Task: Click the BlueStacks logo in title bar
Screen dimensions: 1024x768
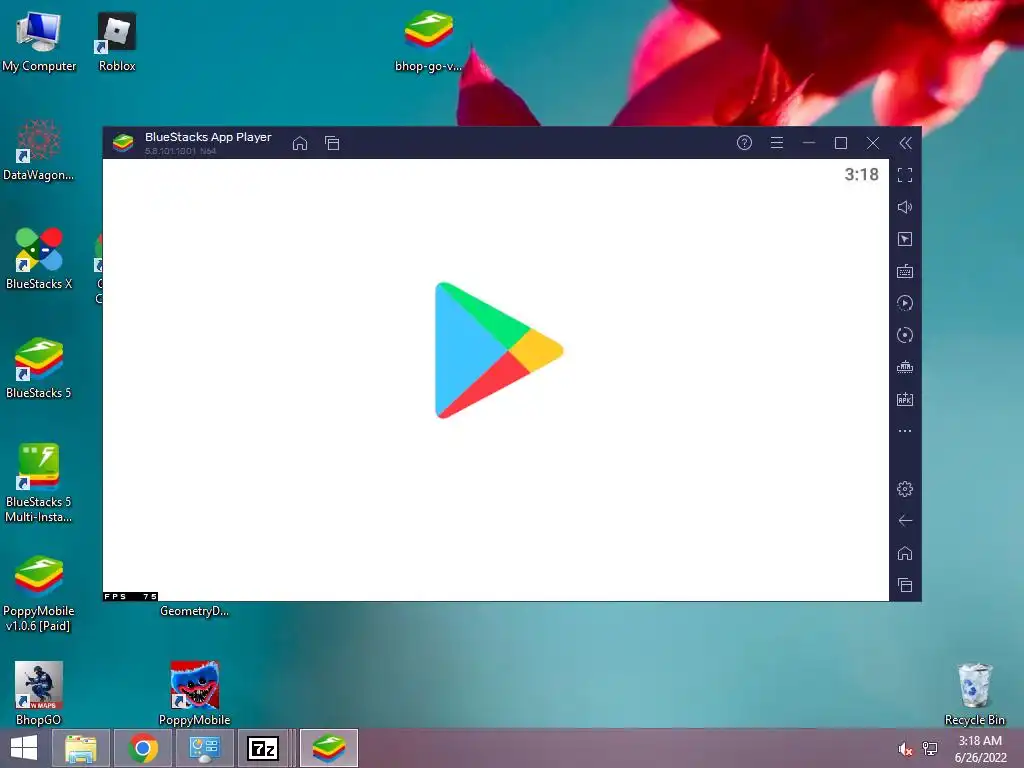Action: tap(123, 142)
